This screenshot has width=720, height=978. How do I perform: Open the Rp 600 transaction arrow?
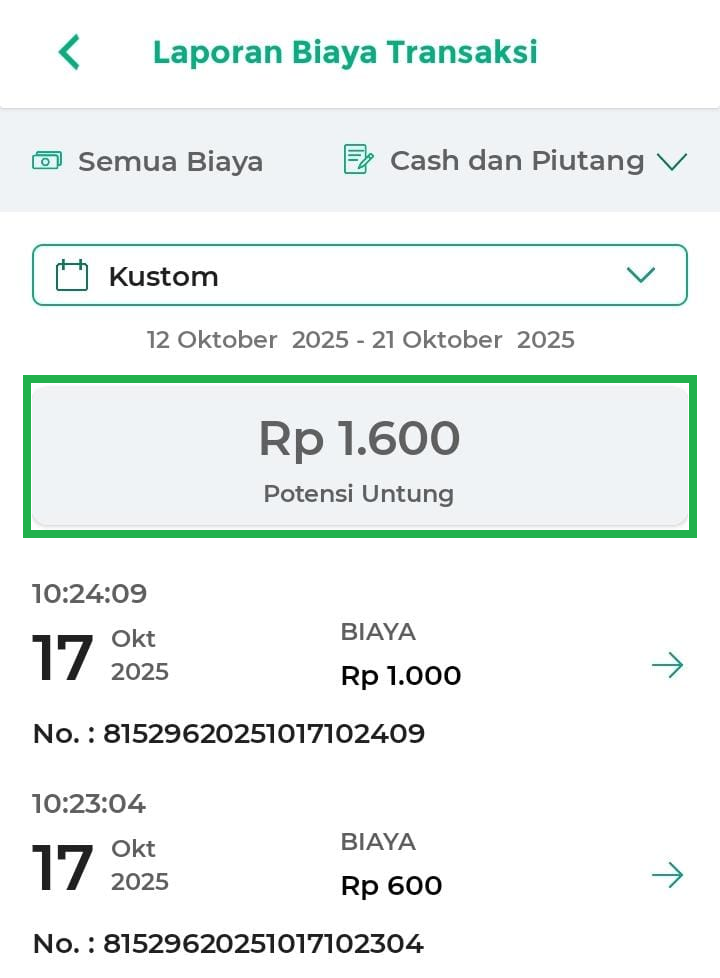[x=667, y=876]
